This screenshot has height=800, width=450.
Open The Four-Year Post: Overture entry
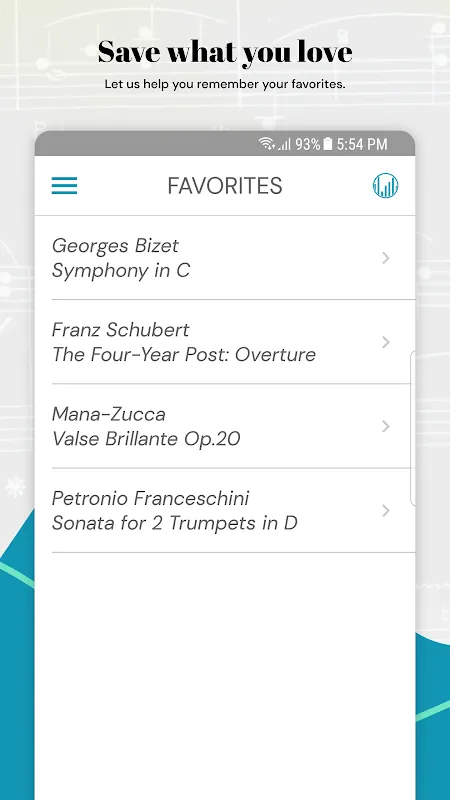(x=184, y=355)
